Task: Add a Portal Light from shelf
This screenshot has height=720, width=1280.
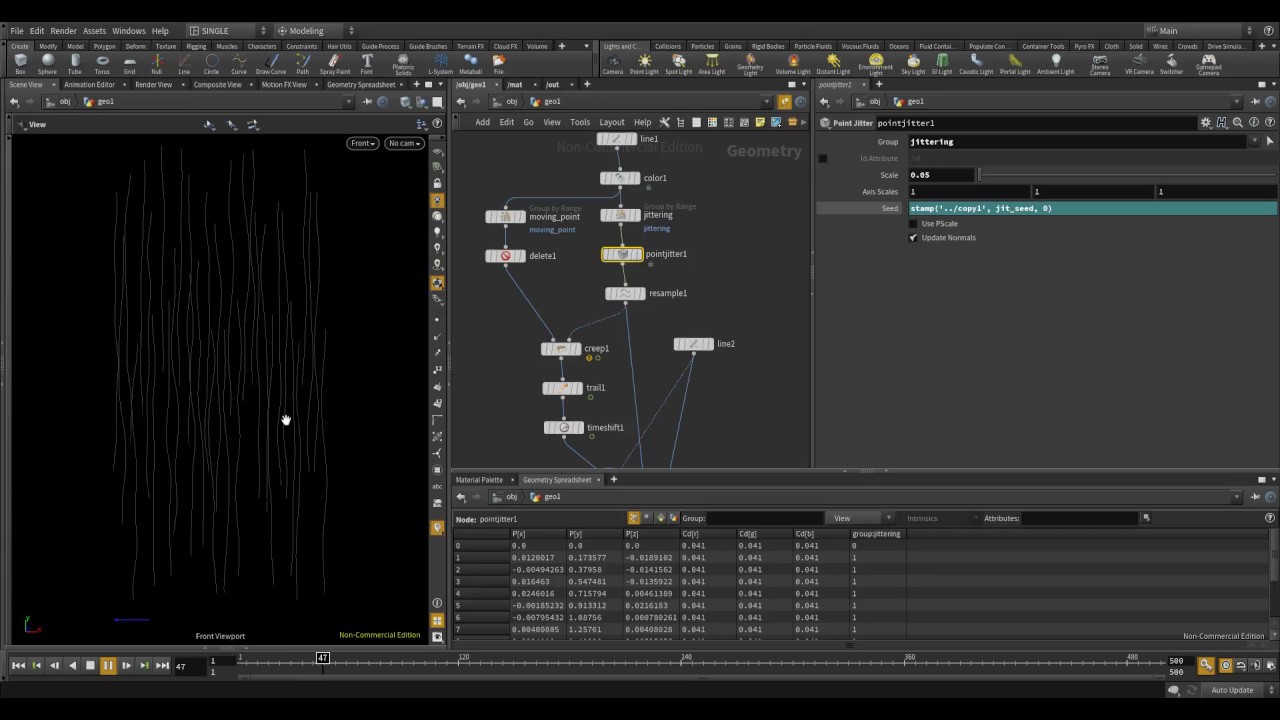Action: coord(1014,64)
